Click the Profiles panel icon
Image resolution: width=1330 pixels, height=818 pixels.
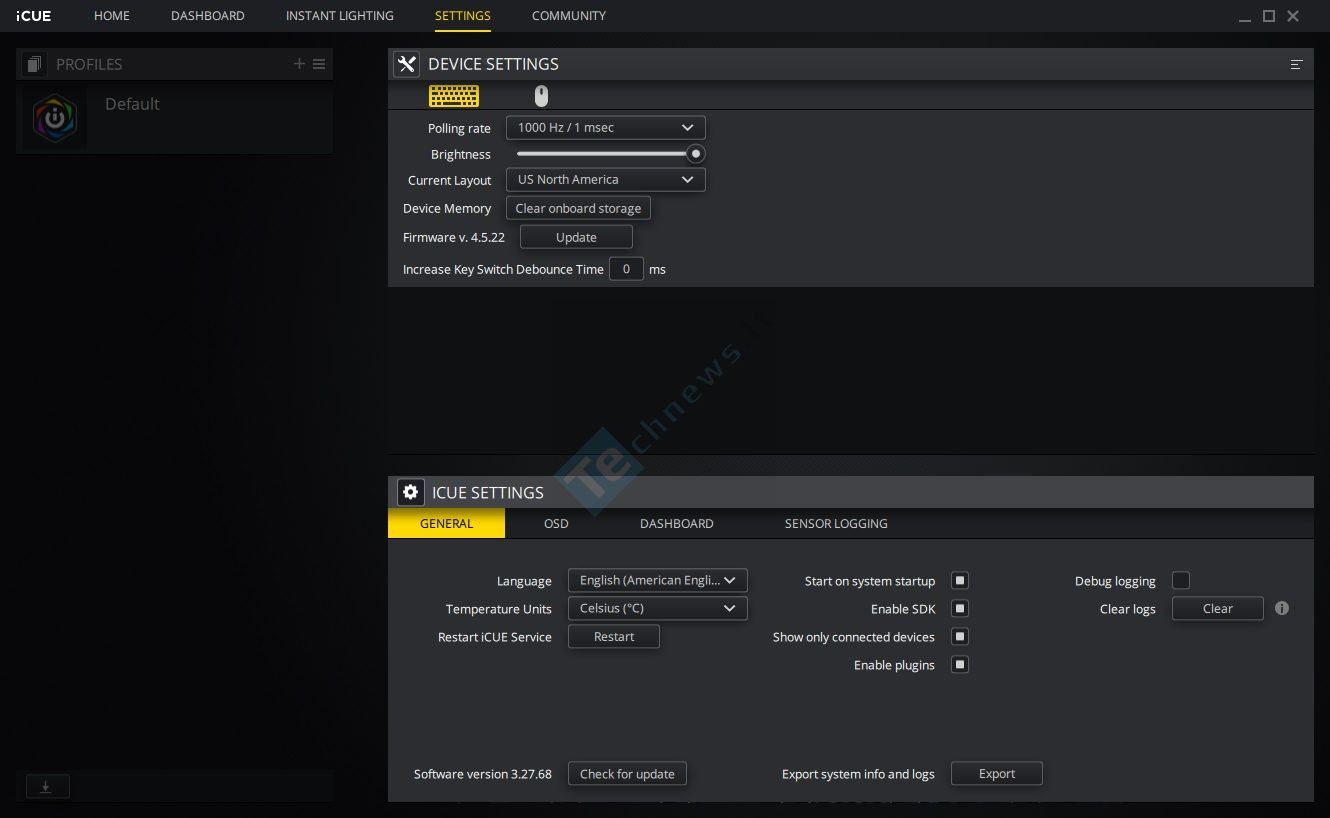34,64
